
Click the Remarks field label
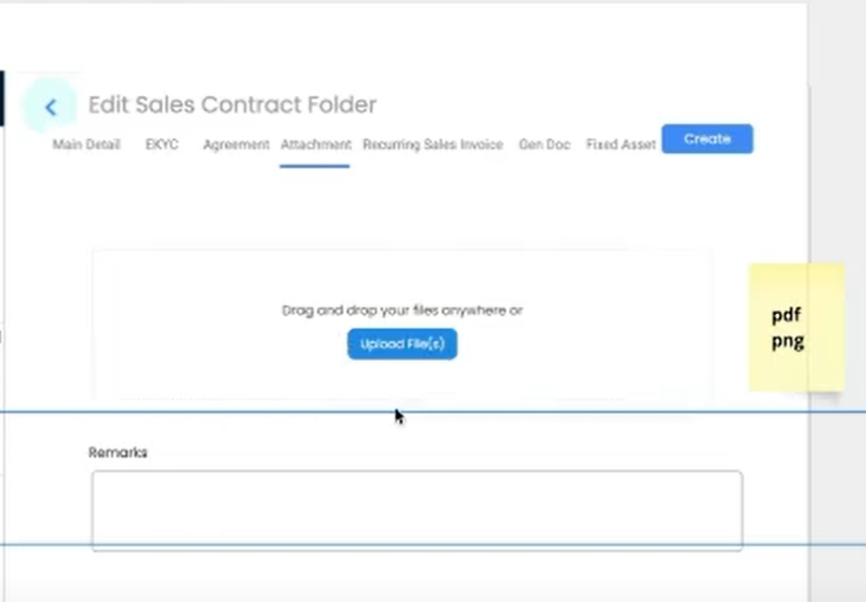pyautogui.click(x=118, y=453)
